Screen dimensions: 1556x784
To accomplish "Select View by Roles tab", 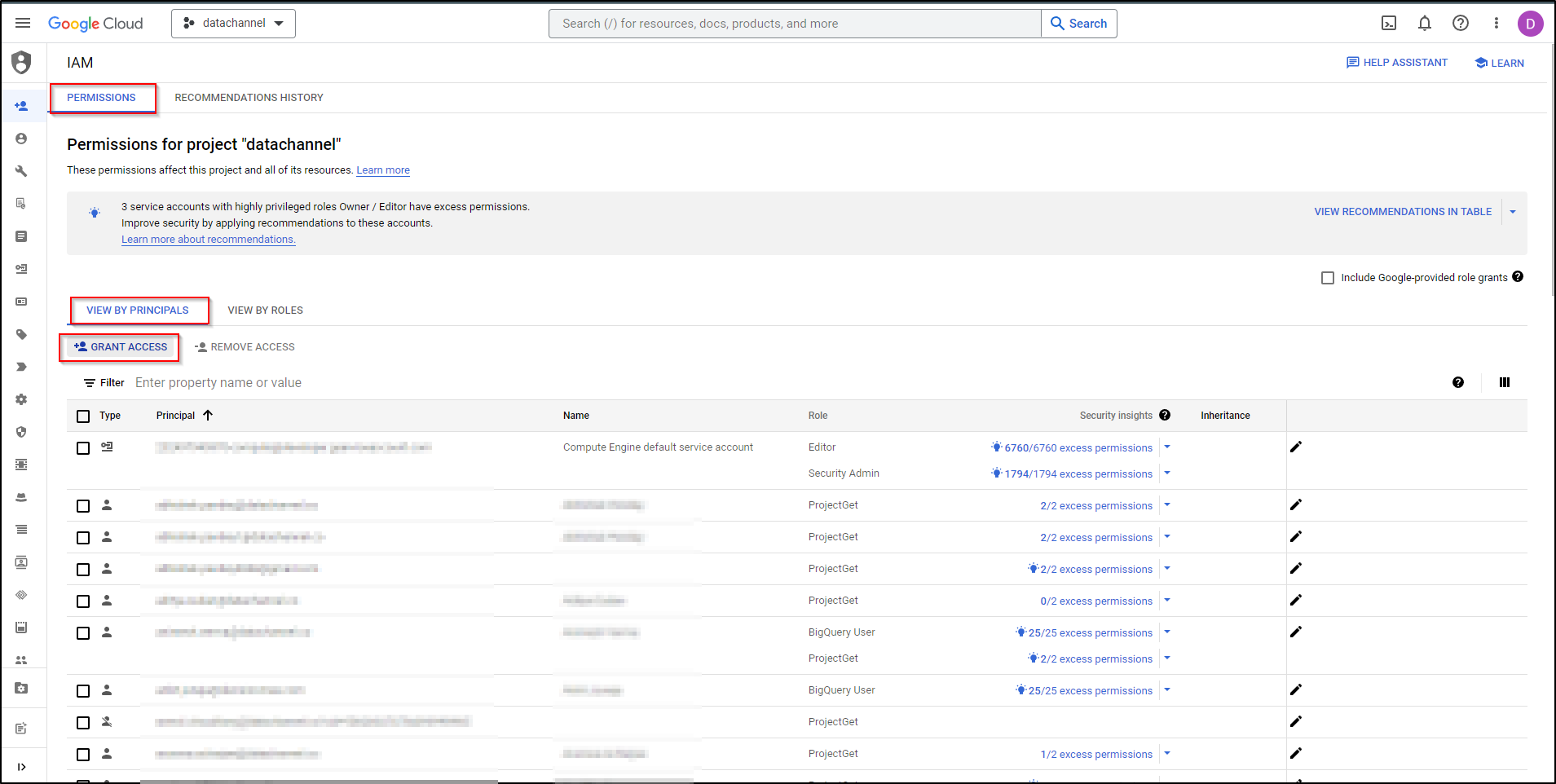I will tap(265, 311).
